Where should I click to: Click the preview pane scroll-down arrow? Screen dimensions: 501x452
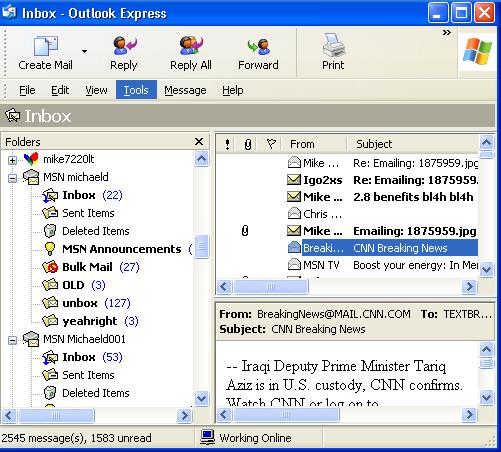[487, 397]
